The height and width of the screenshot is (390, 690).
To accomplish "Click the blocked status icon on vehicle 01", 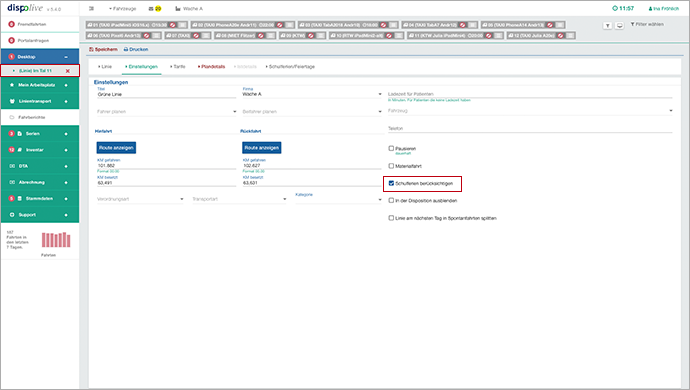I will tap(172, 25).
